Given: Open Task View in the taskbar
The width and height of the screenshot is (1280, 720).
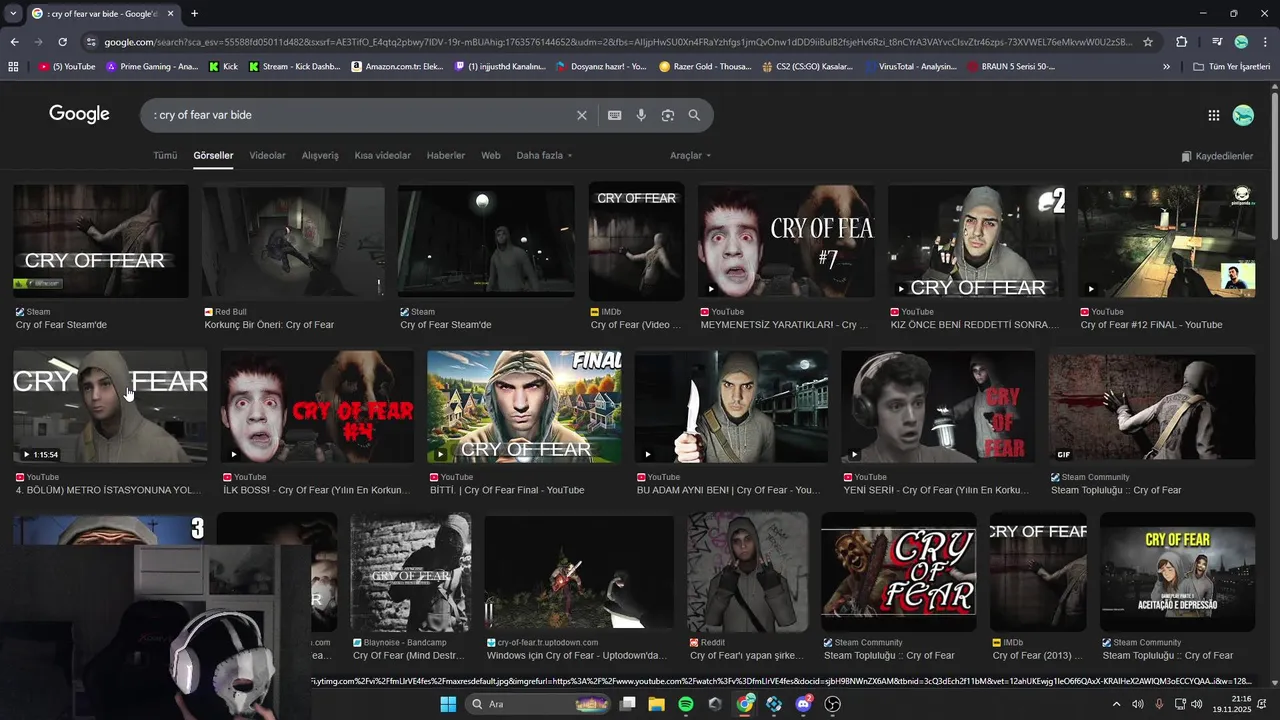Looking at the screenshot, I should 627,704.
